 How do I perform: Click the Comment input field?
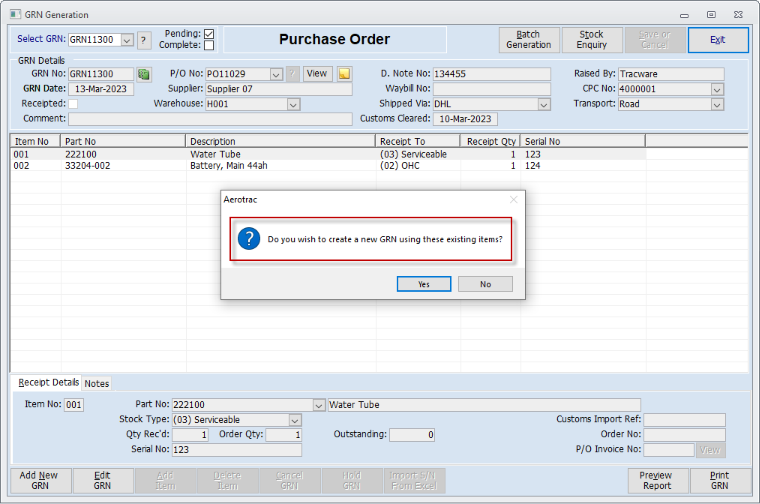[210, 119]
